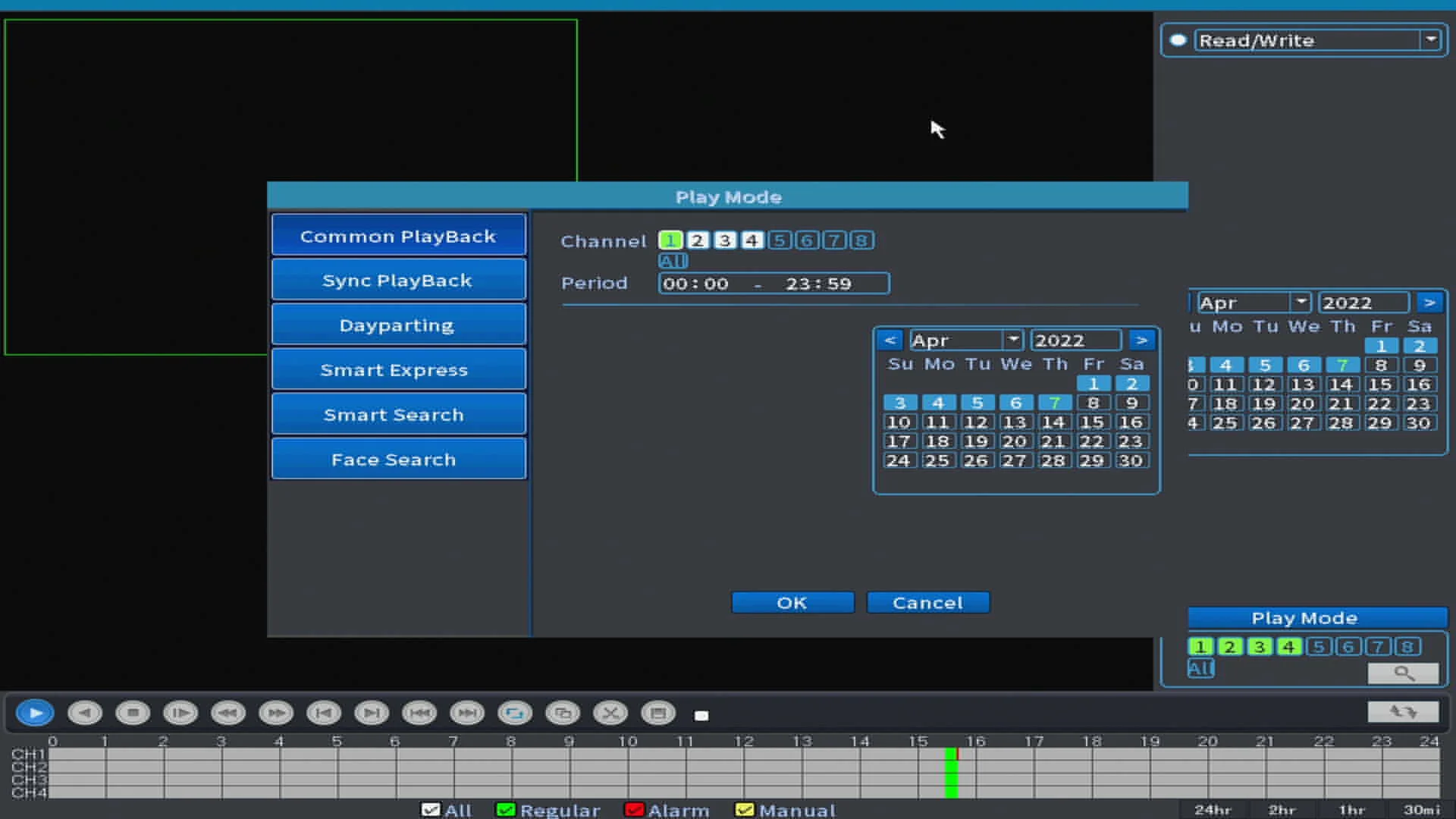Click the Cancel button

coord(927,603)
